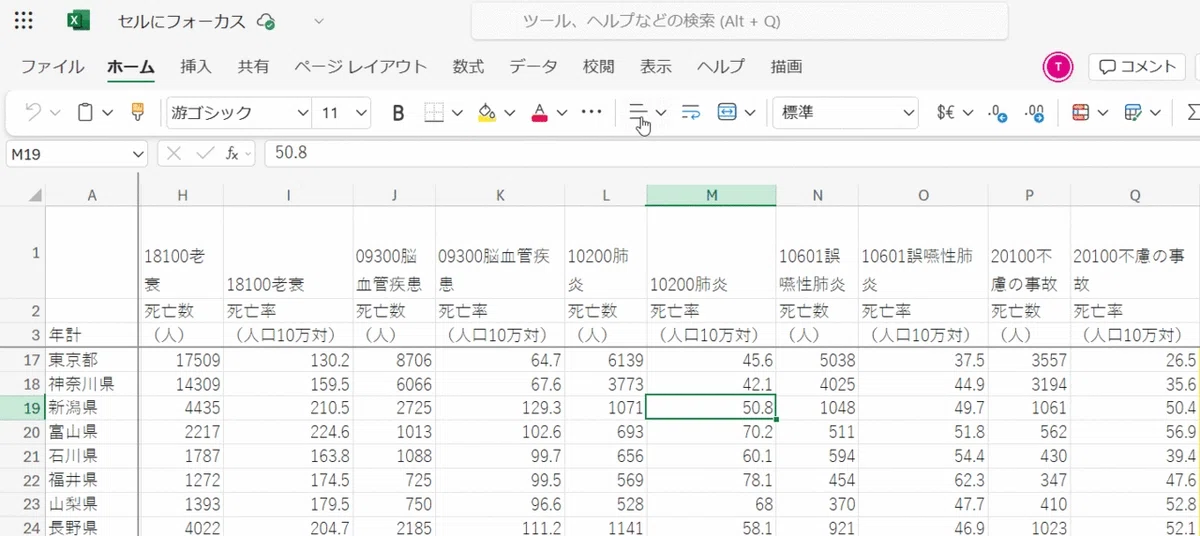Click cell containing 東京都

click(x=91, y=359)
